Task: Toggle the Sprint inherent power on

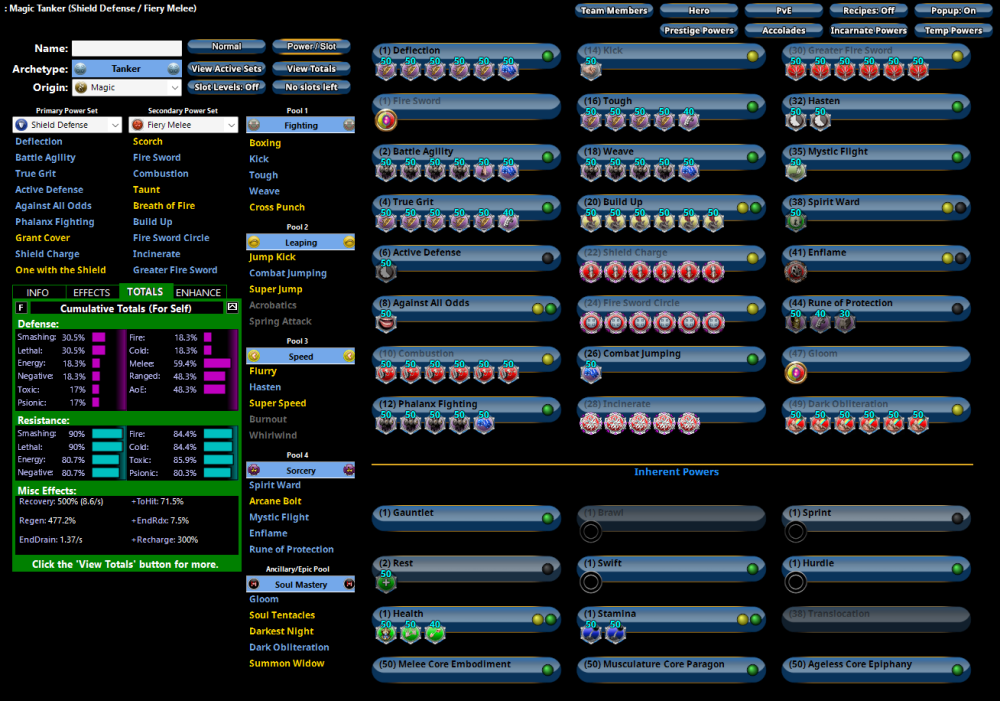Action: [957, 518]
